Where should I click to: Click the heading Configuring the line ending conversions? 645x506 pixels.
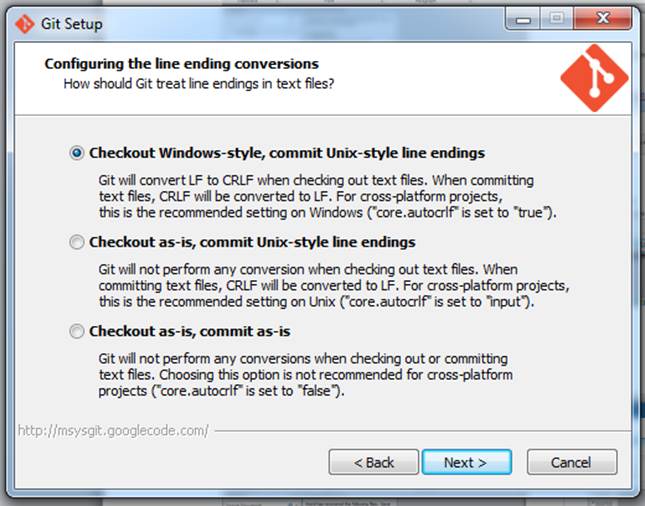[181, 64]
